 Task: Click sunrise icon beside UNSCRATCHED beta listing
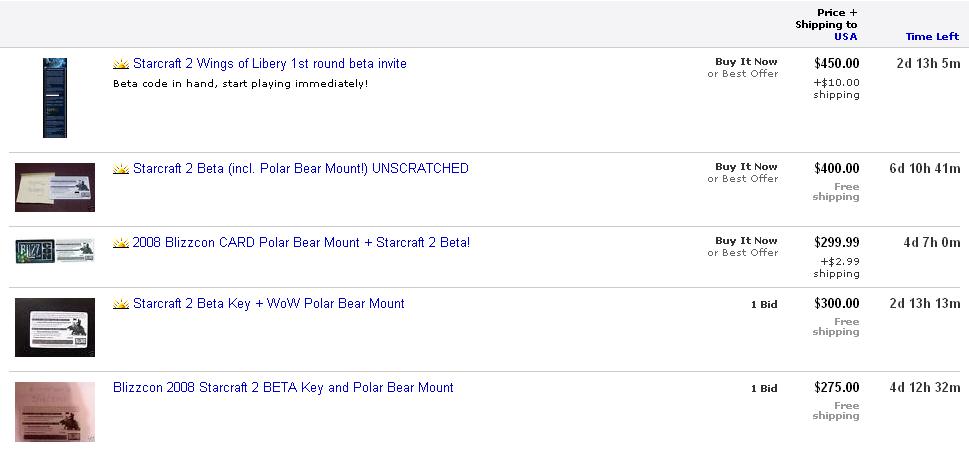point(121,169)
